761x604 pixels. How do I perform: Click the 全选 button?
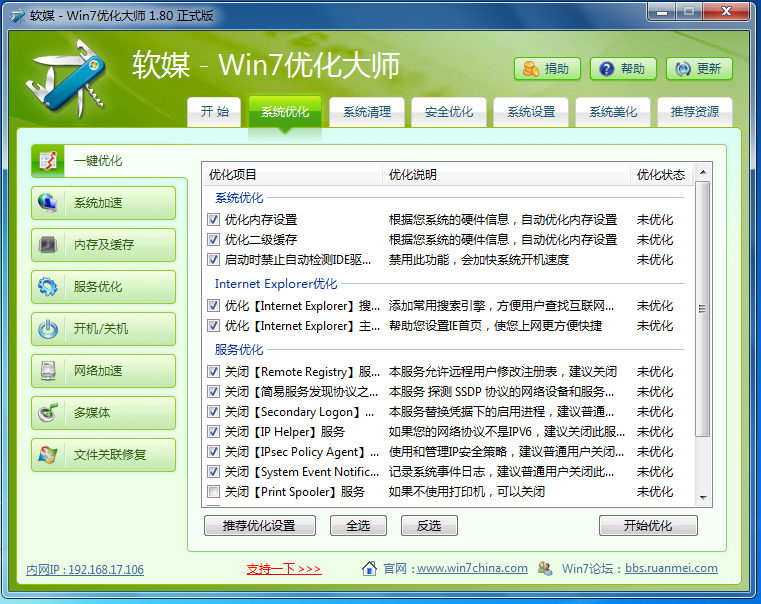point(358,525)
